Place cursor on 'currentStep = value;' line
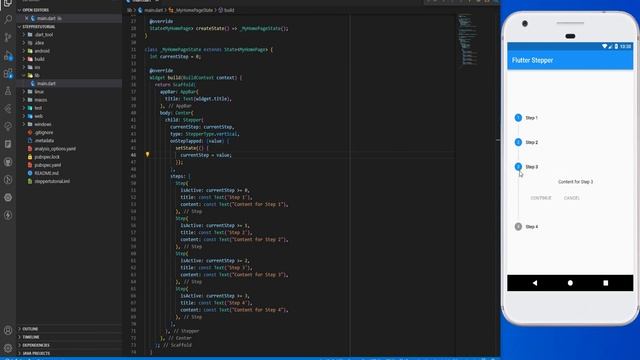This screenshot has width=640, height=360. click(x=206, y=155)
